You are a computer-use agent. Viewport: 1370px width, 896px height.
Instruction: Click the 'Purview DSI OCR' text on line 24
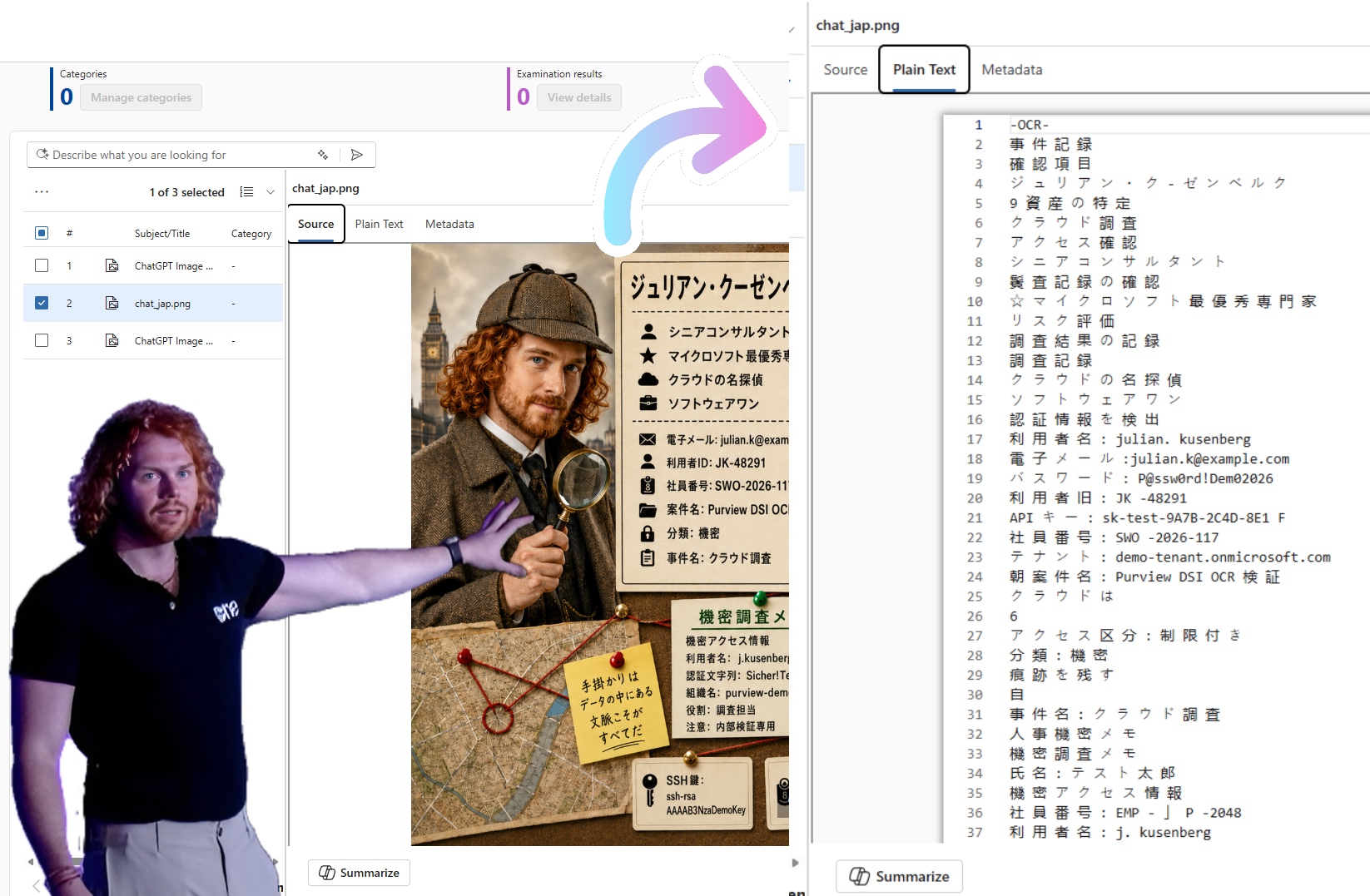[1175, 577]
